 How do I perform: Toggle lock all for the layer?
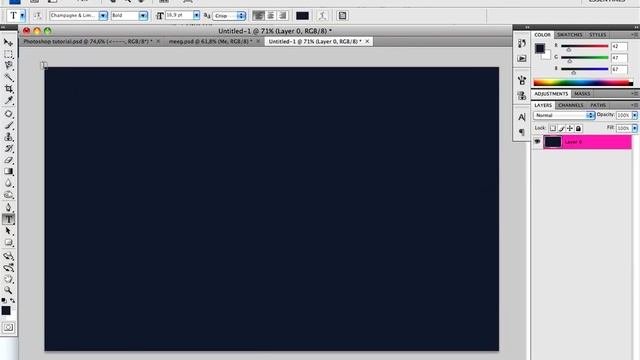click(x=578, y=128)
